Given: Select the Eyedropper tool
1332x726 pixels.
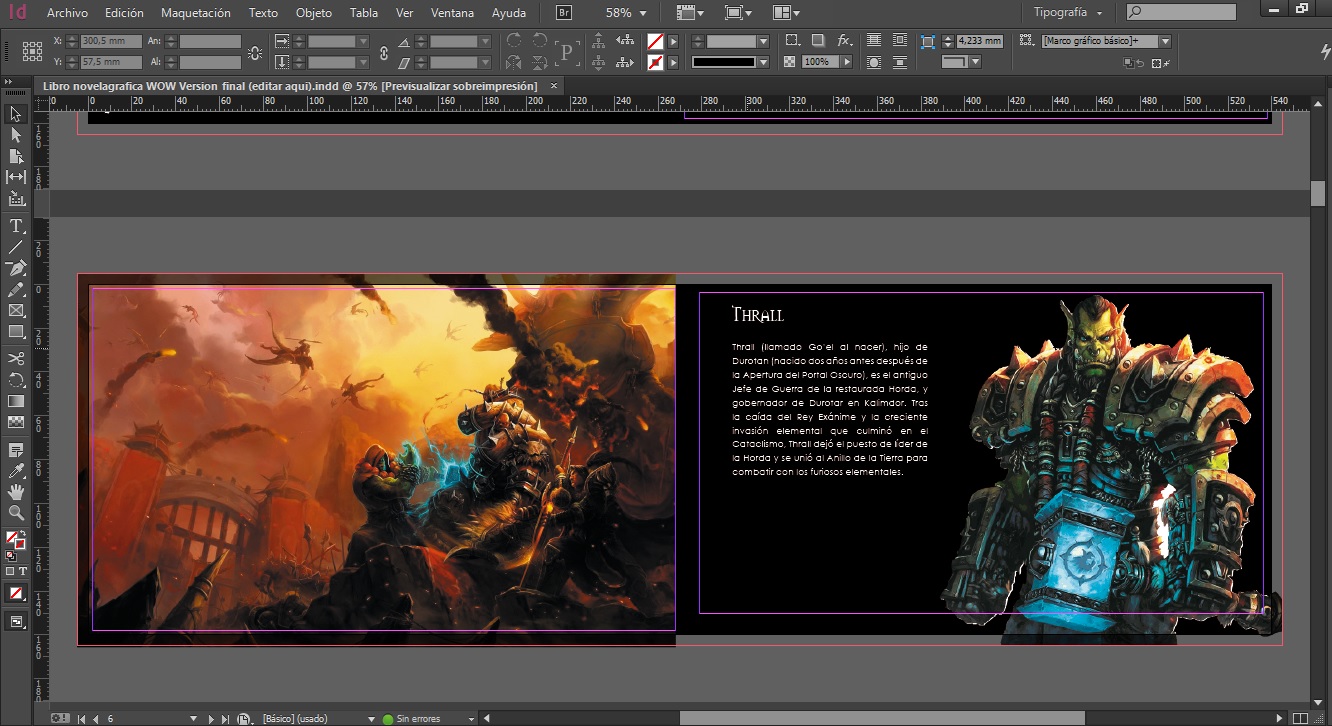Looking at the screenshot, I should [x=16, y=471].
